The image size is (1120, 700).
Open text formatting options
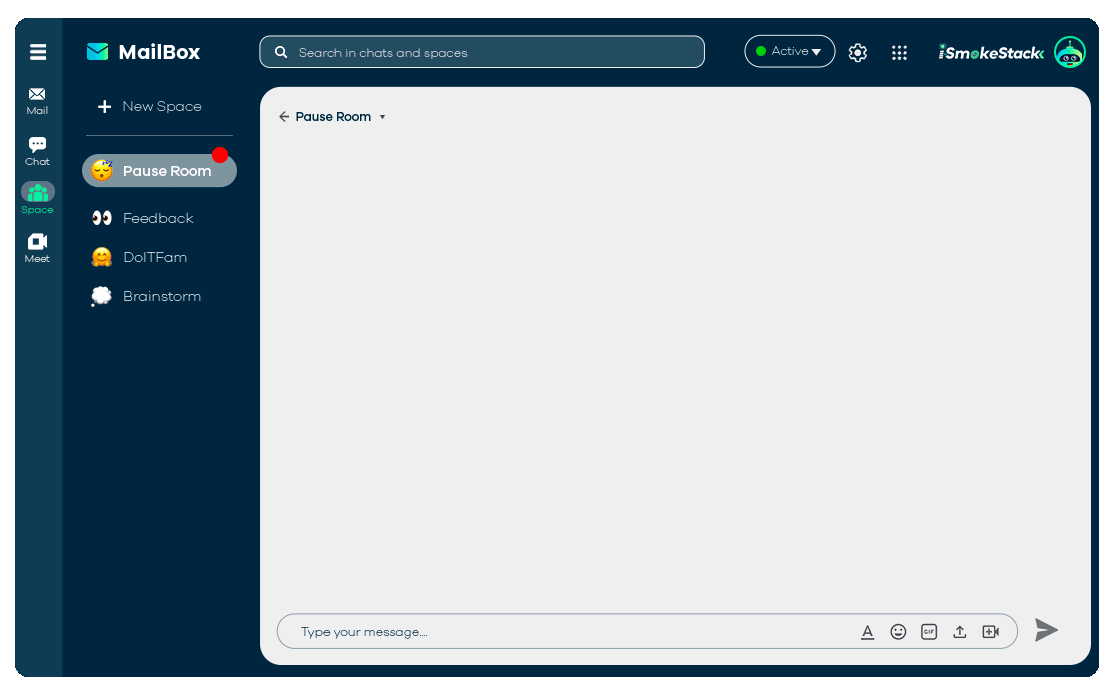pyautogui.click(x=867, y=632)
